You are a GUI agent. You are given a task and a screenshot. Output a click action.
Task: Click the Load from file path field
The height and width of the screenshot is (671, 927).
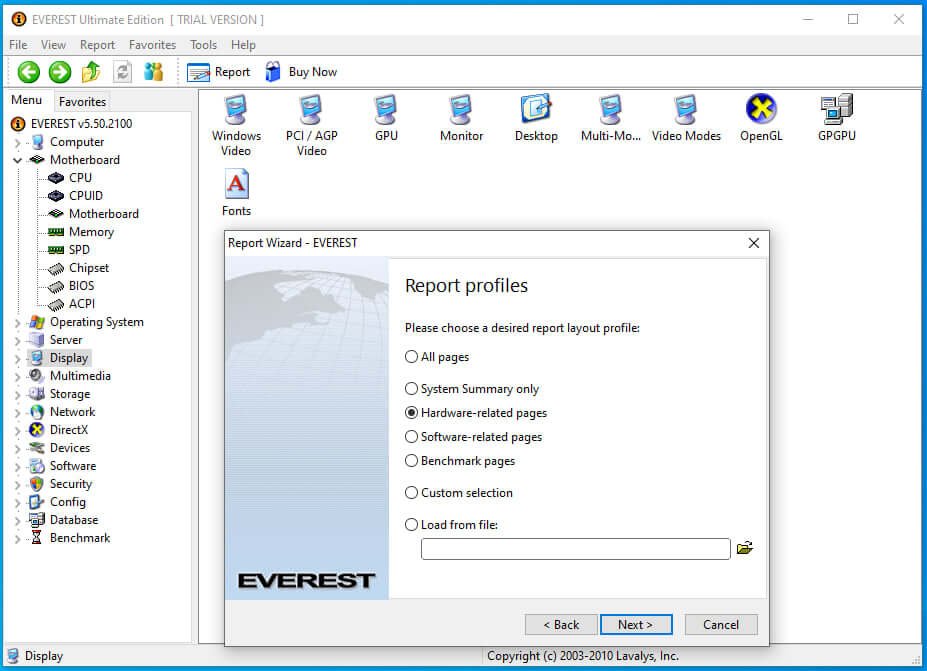tap(575, 549)
